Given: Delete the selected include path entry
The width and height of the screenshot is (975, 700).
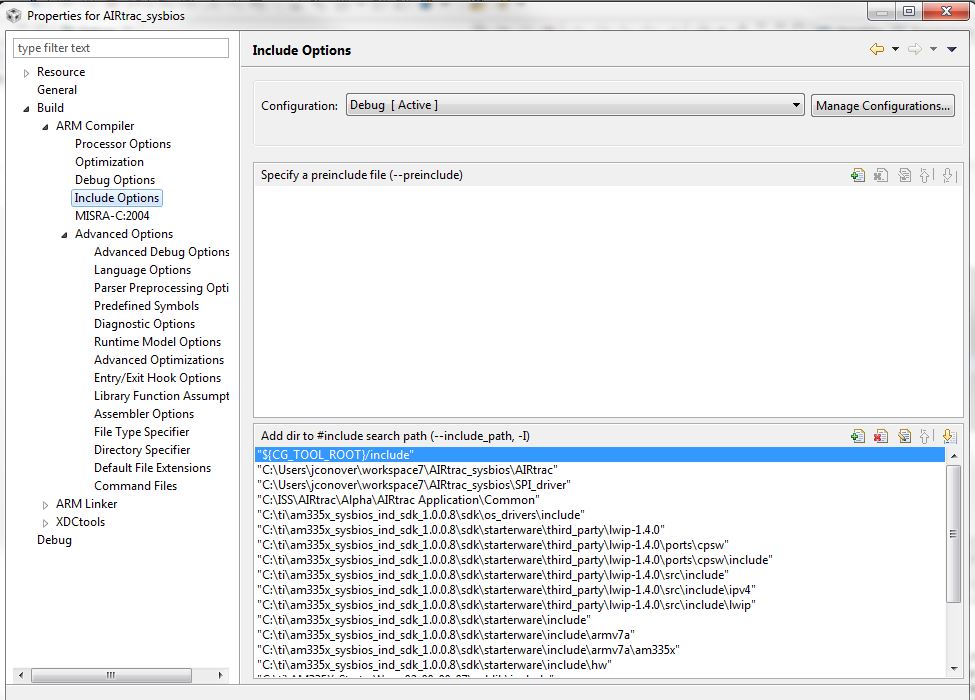Looking at the screenshot, I should pyautogui.click(x=881, y=435).
